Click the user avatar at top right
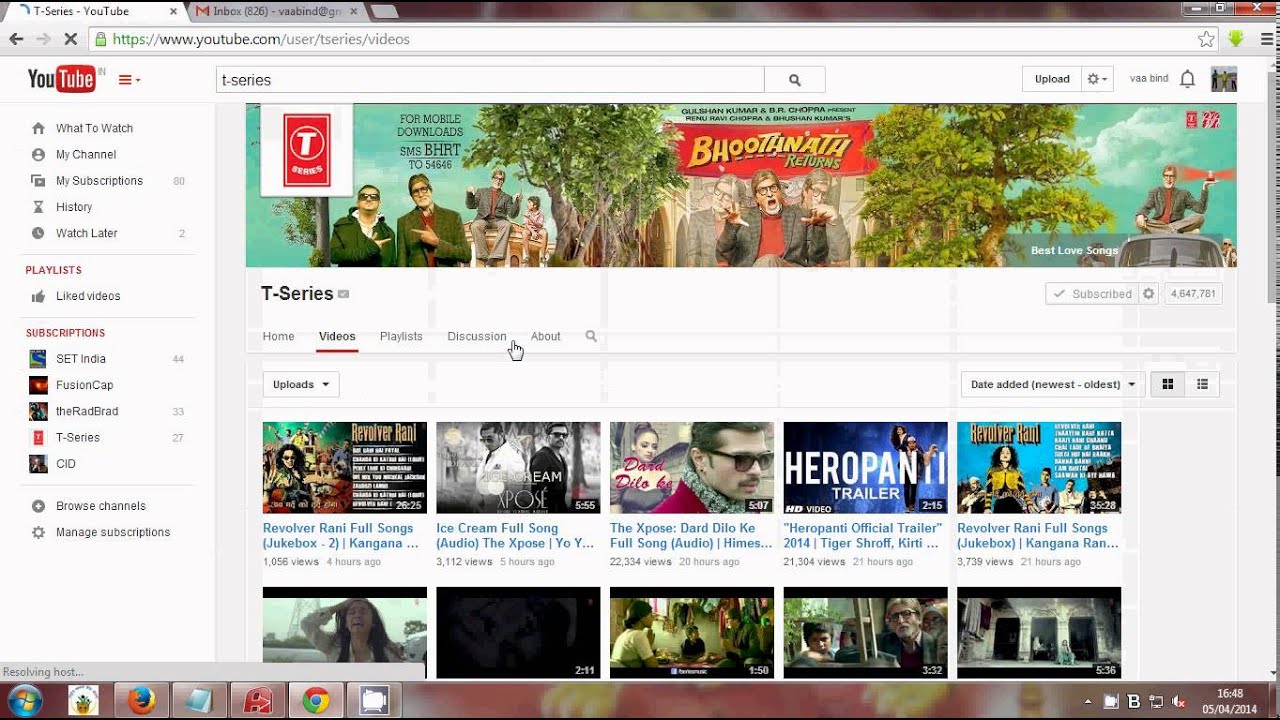Viewport: 1280px width, 720px height. point(1224,79)
